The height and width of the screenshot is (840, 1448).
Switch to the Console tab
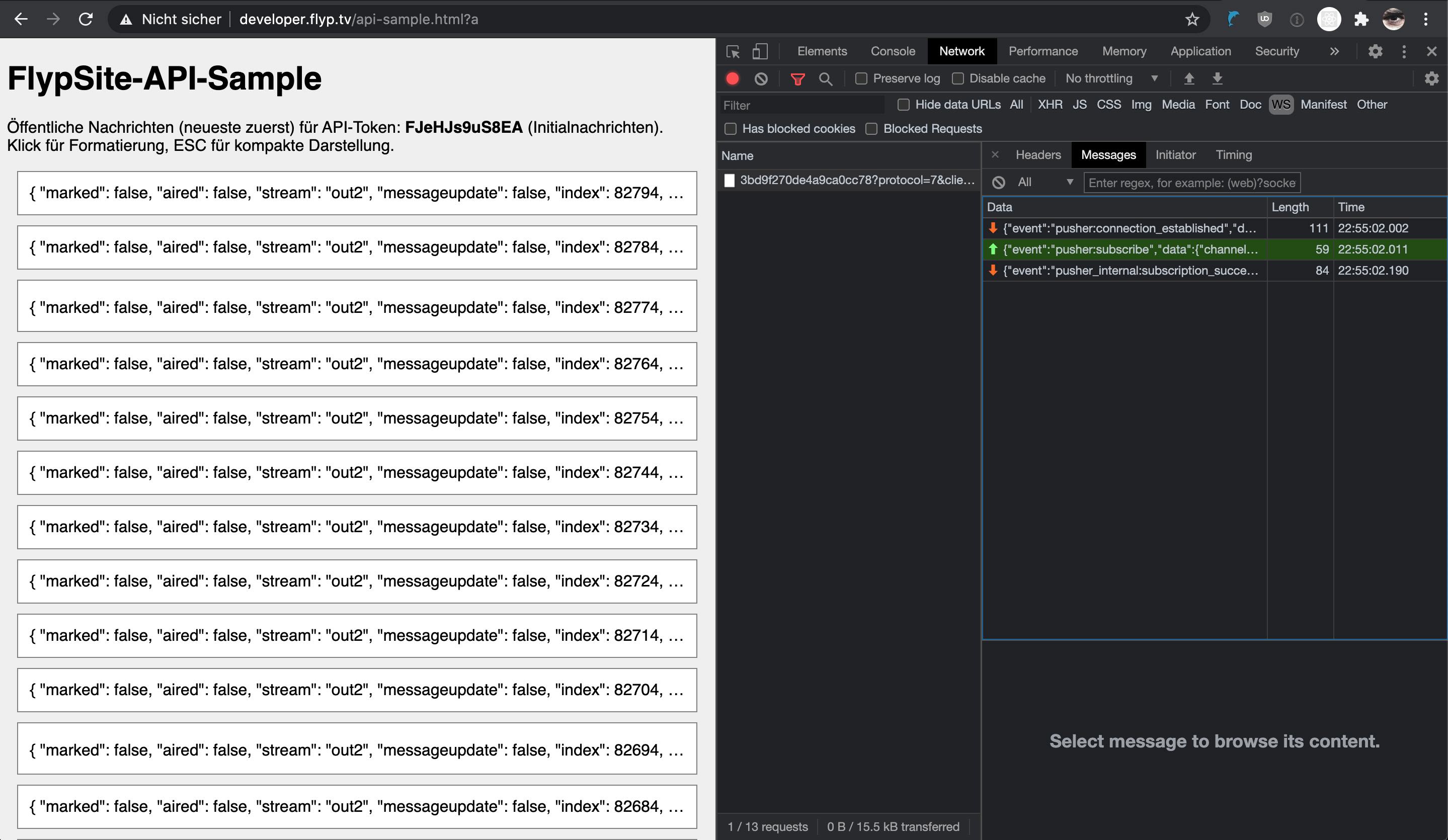[x=893, y=52]
